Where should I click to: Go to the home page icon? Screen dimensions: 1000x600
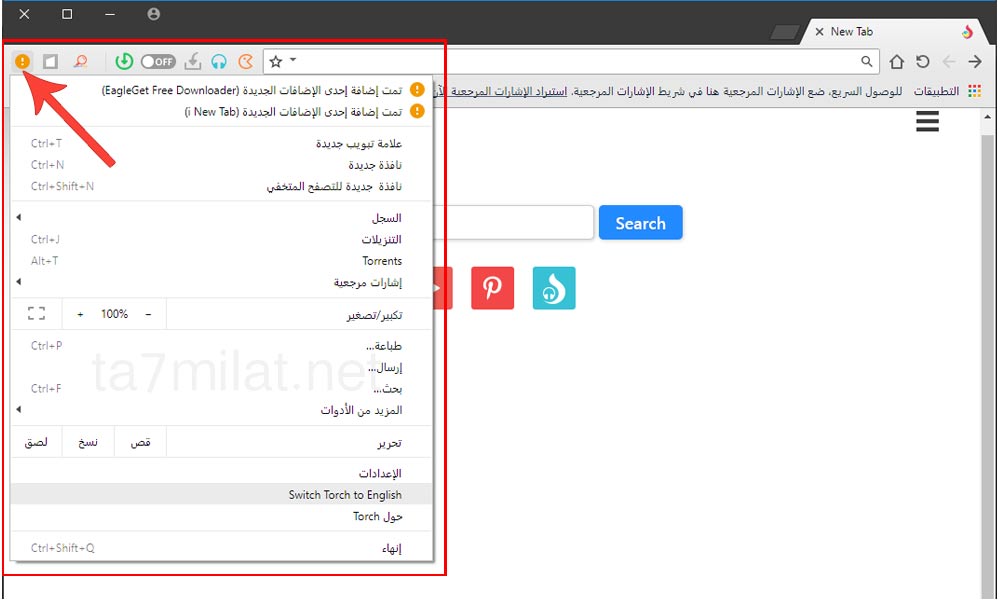[x=897, y=61]
